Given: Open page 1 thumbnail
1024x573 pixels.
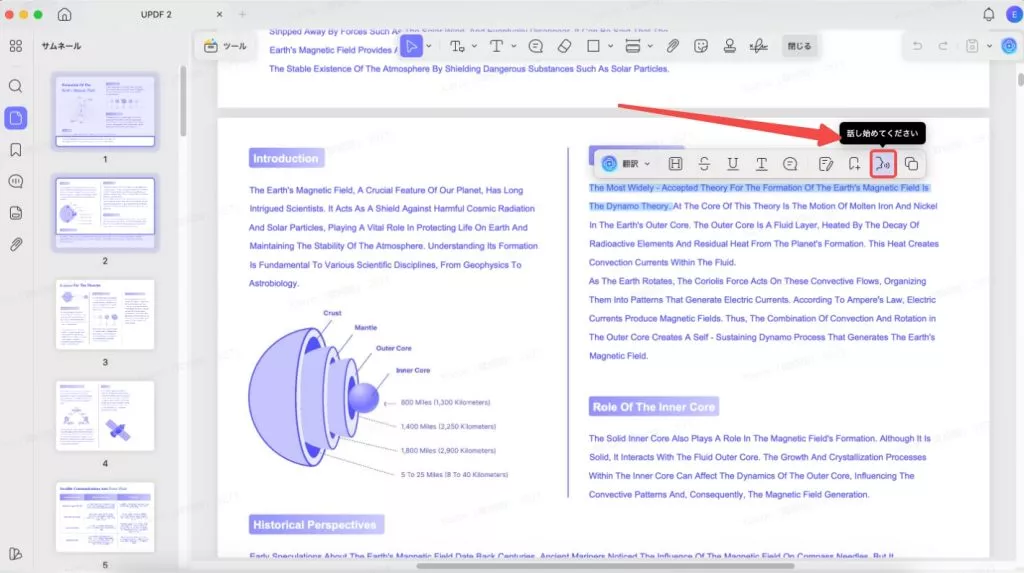Looking at the screenshot, I should (x=105, y=111).
